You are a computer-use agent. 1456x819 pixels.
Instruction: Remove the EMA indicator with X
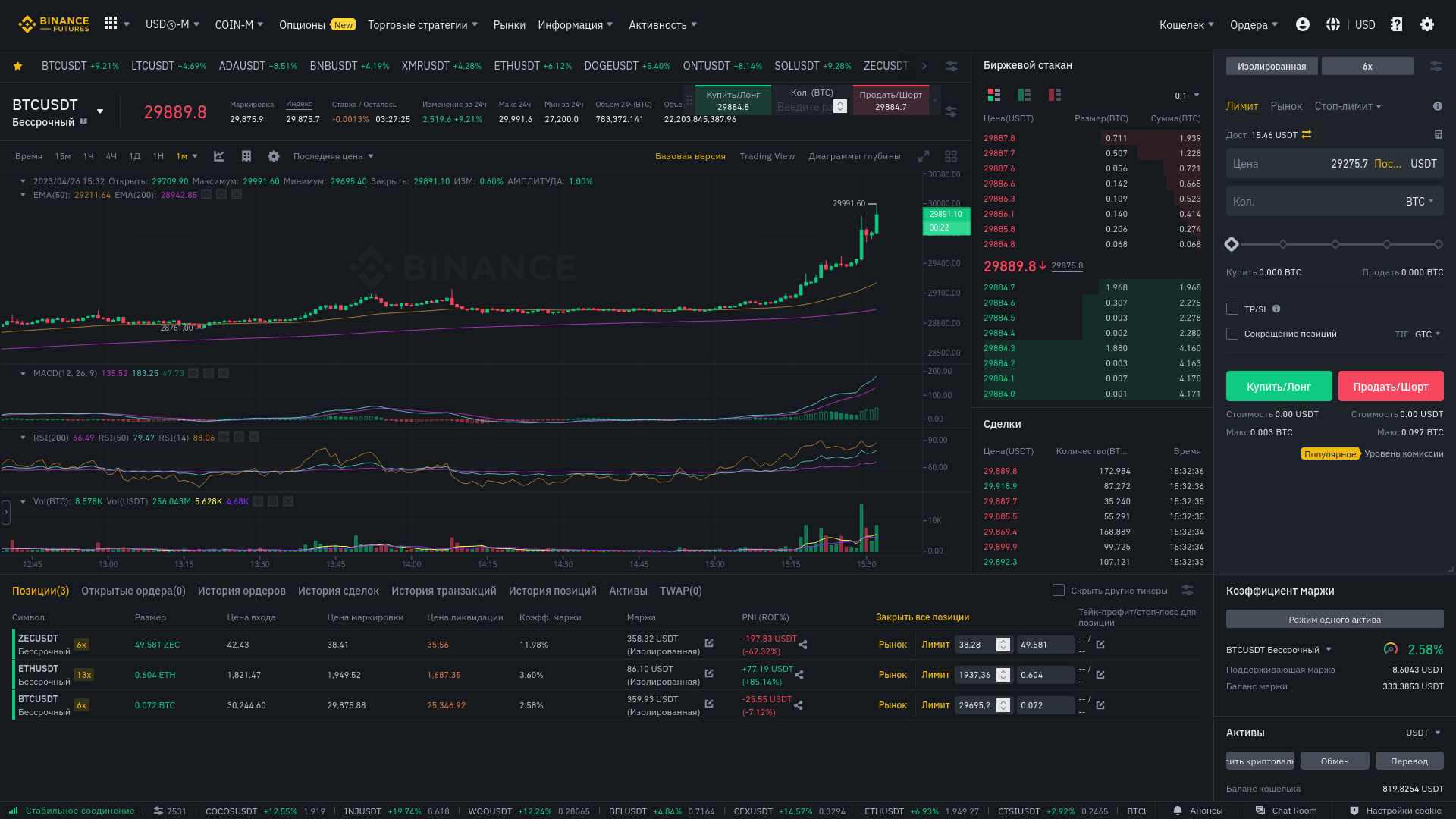pyautogui.click(x=237, y=195)
